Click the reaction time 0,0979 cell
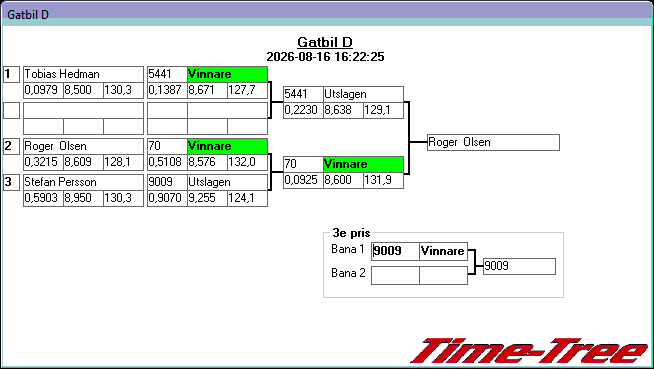 pyautogui.click(x=43, y=90)
